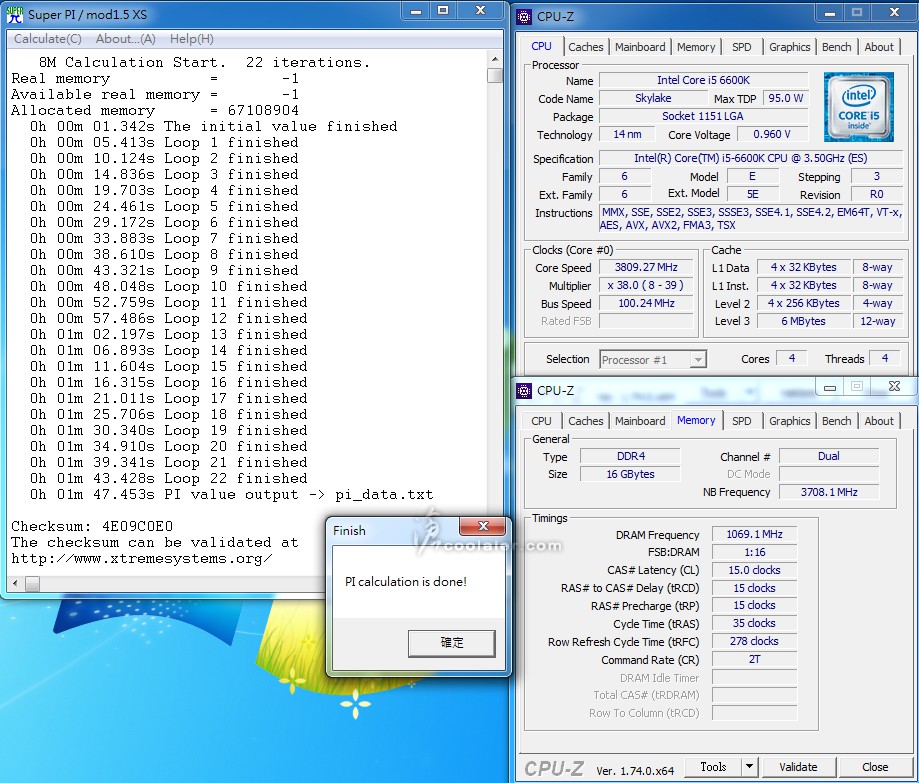Click Super PI vertical scrollbar thumb
The width and height of the screenshot is (919, 783).
tap(495, 76)
